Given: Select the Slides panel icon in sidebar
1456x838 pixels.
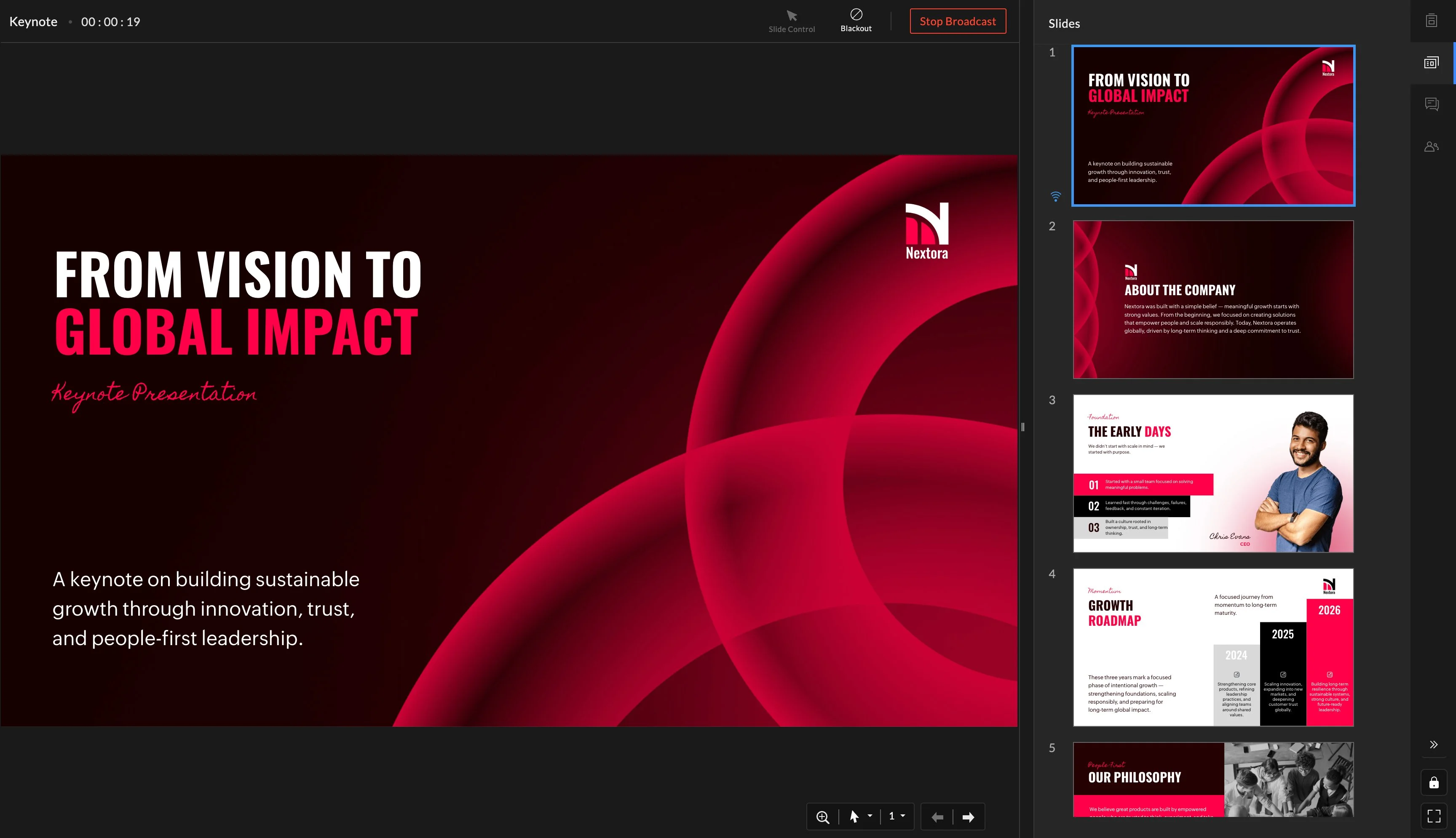Looking at the screenshot, I should (1432, 63).
